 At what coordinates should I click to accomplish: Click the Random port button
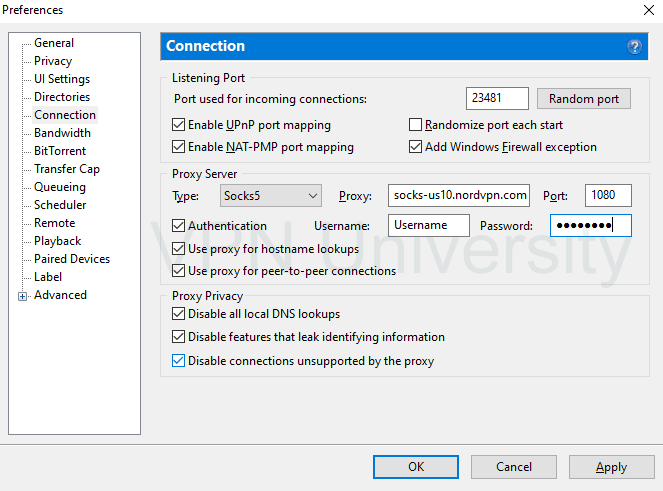pos(584,99)
